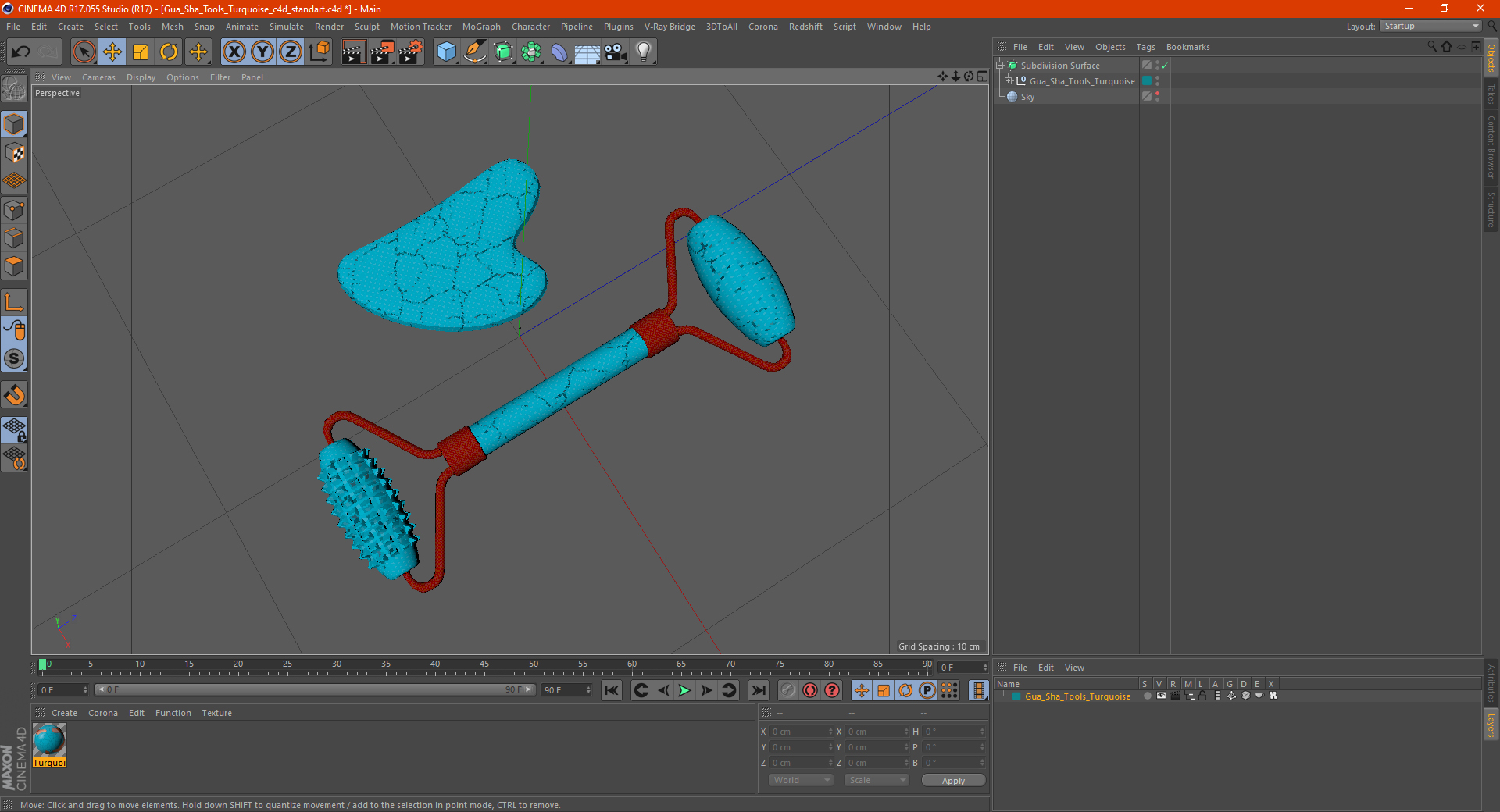
Task: Render to Picture Viewer icon
Action: (382, 52)
